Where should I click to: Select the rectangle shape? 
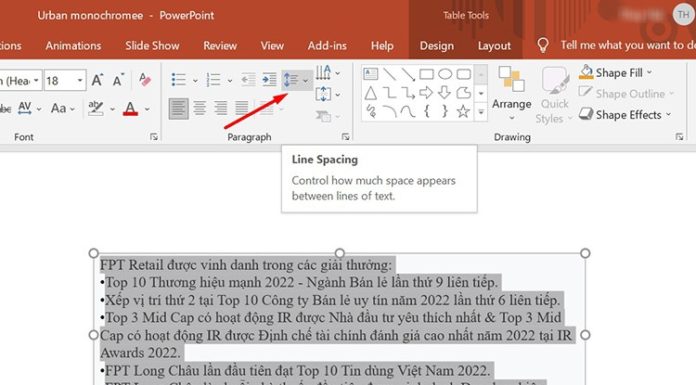point(427,74)
